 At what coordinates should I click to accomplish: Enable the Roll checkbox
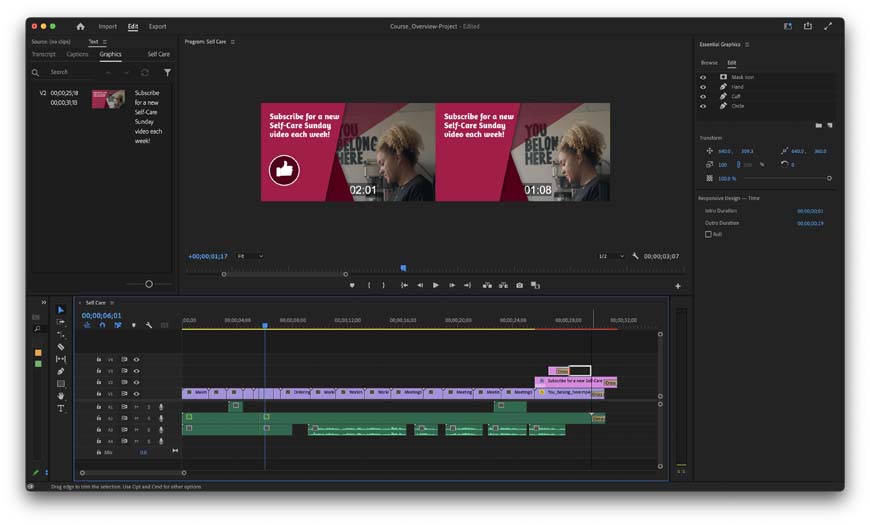709,234
